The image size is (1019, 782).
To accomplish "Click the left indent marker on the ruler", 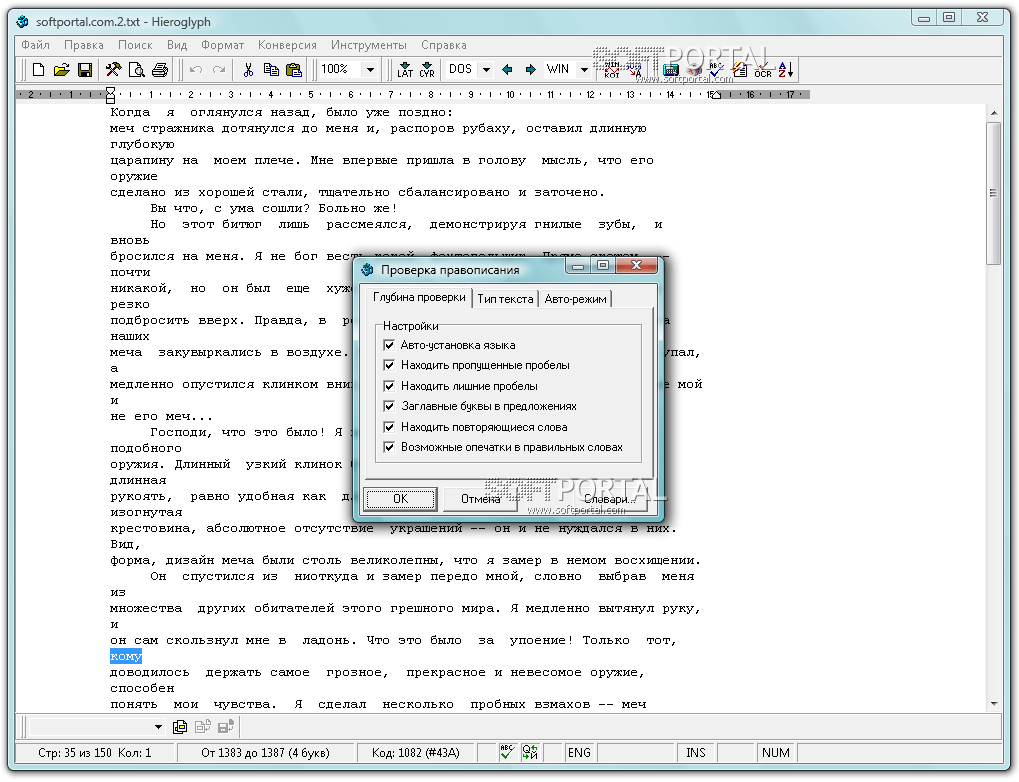I will point(110,95).
